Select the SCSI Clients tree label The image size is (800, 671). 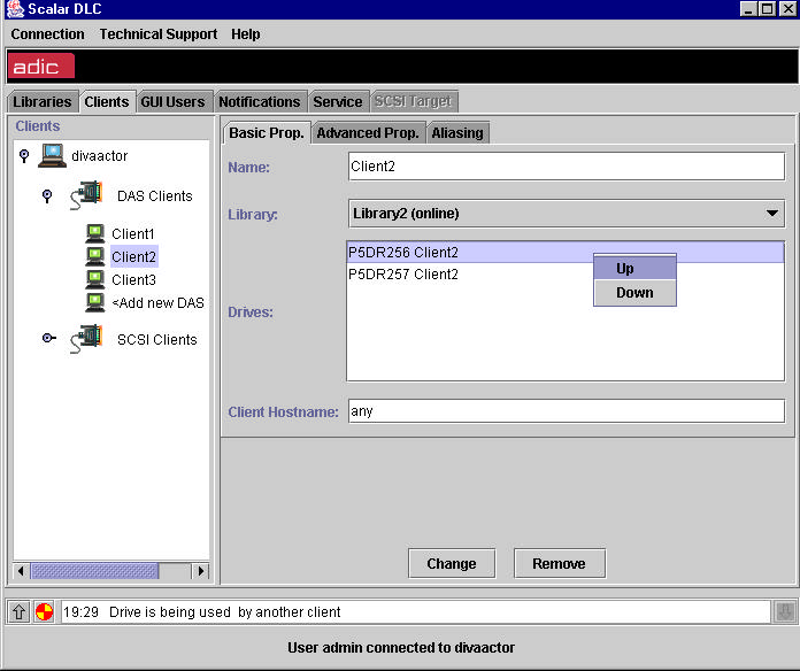(157, 339)
